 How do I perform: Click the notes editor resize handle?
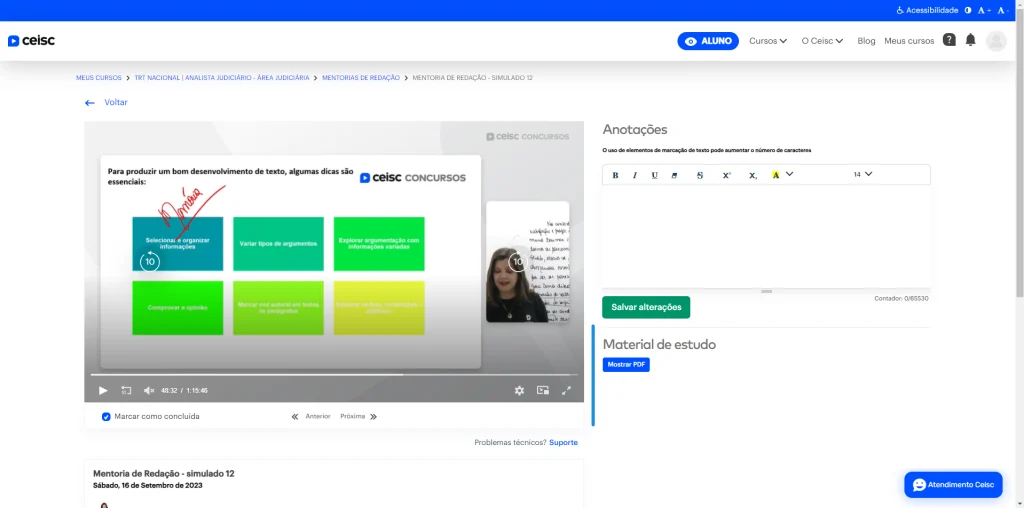767,291
